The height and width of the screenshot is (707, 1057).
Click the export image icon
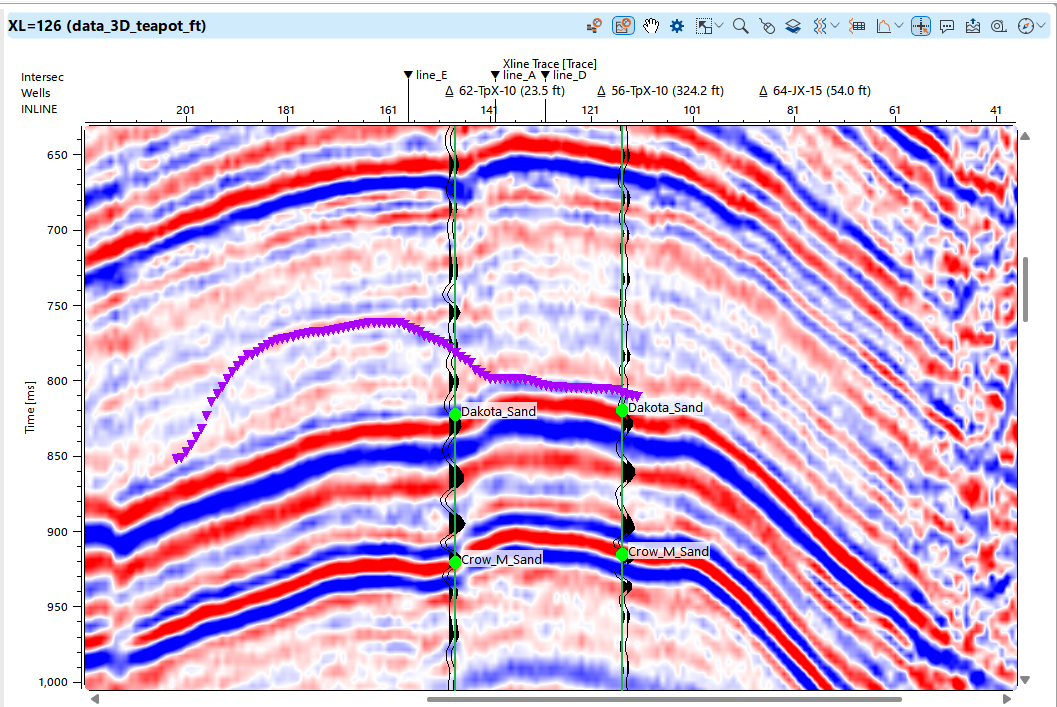point(973,26)
